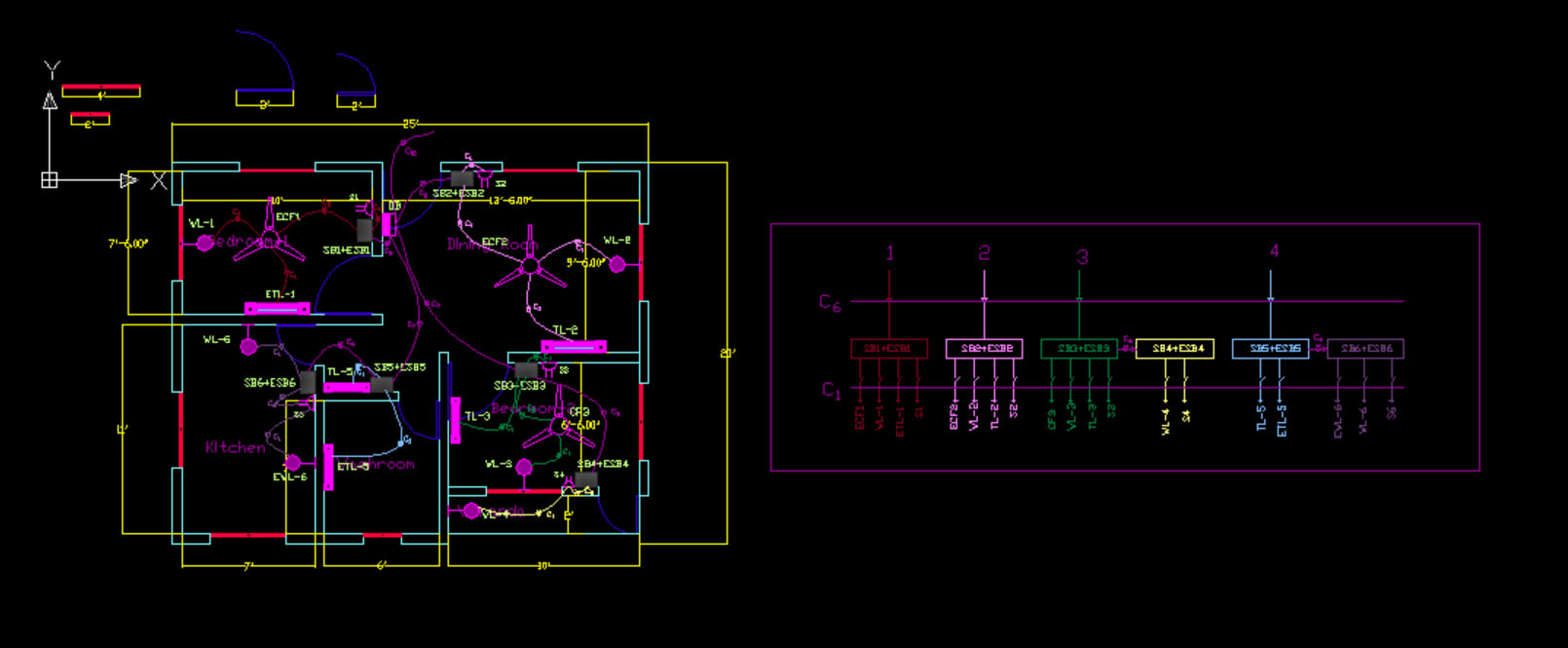Pick the 7'-6.00" dimension text
1568x648 pixels.
(129, 244)
